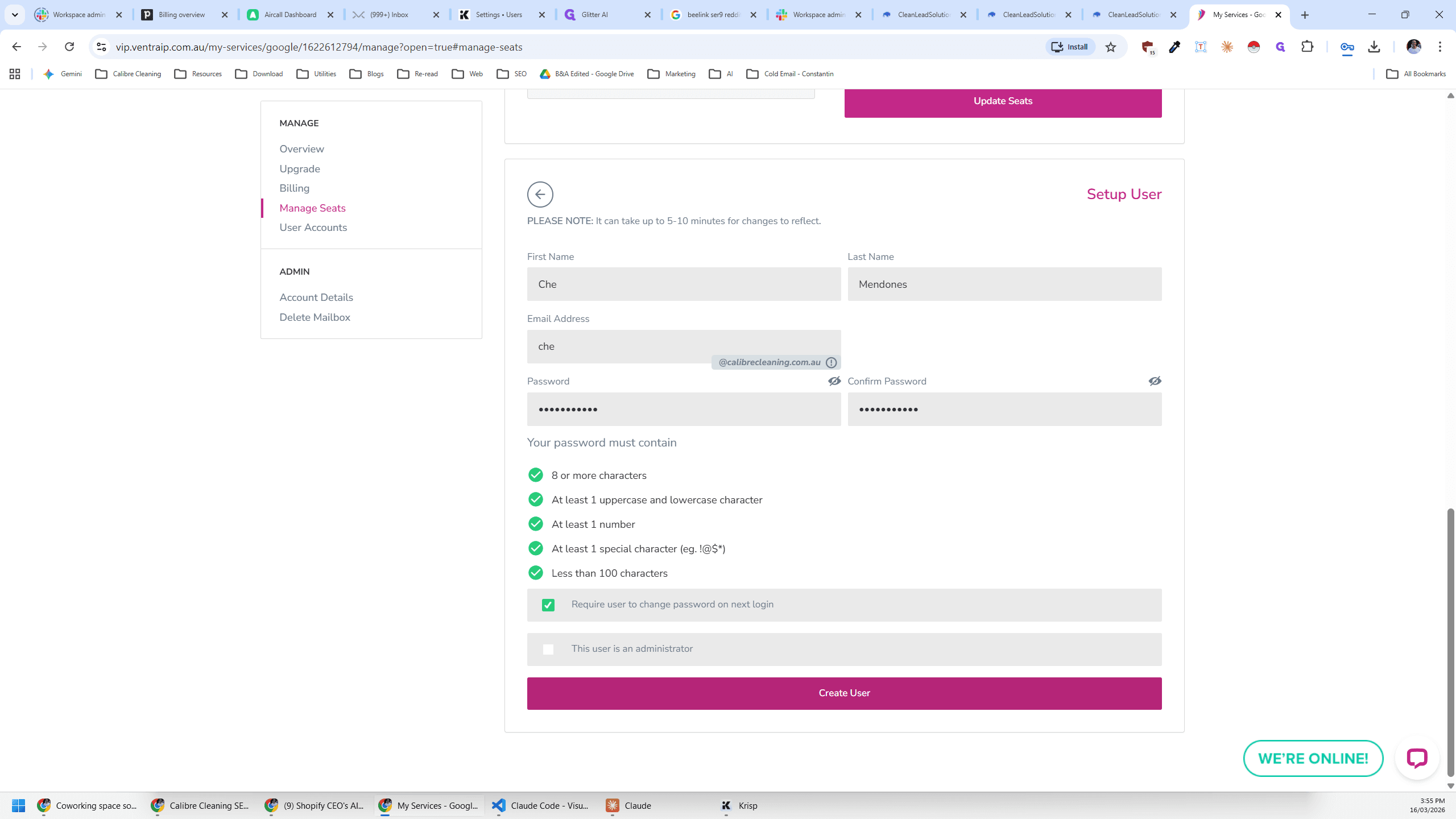
Task: Click the Install app button in address bar
Action: point(1070,47)
